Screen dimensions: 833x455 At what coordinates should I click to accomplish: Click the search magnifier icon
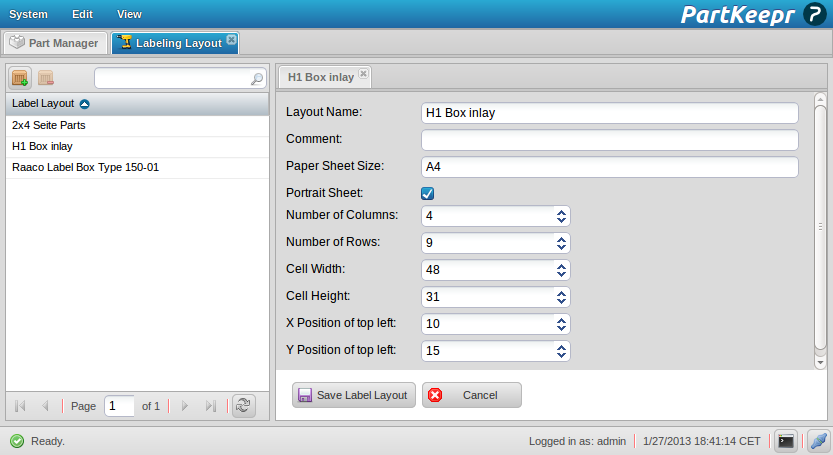pos(257,79)
